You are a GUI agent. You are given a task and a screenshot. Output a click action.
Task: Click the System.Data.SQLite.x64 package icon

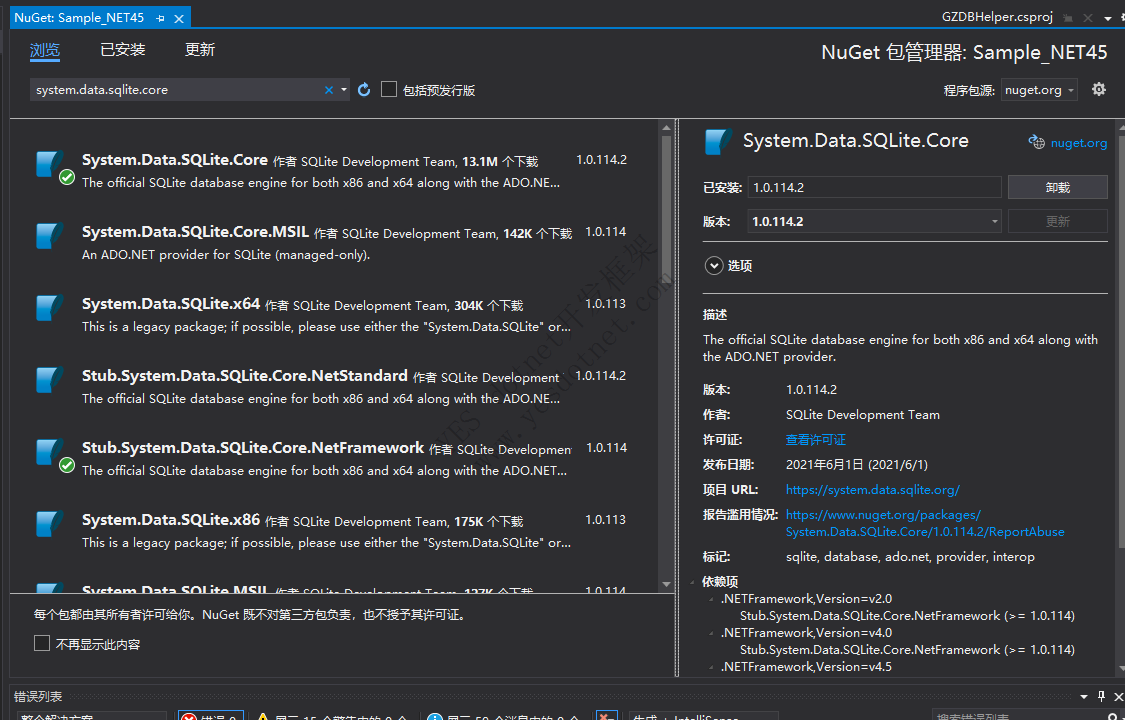(x=49, y=308)
